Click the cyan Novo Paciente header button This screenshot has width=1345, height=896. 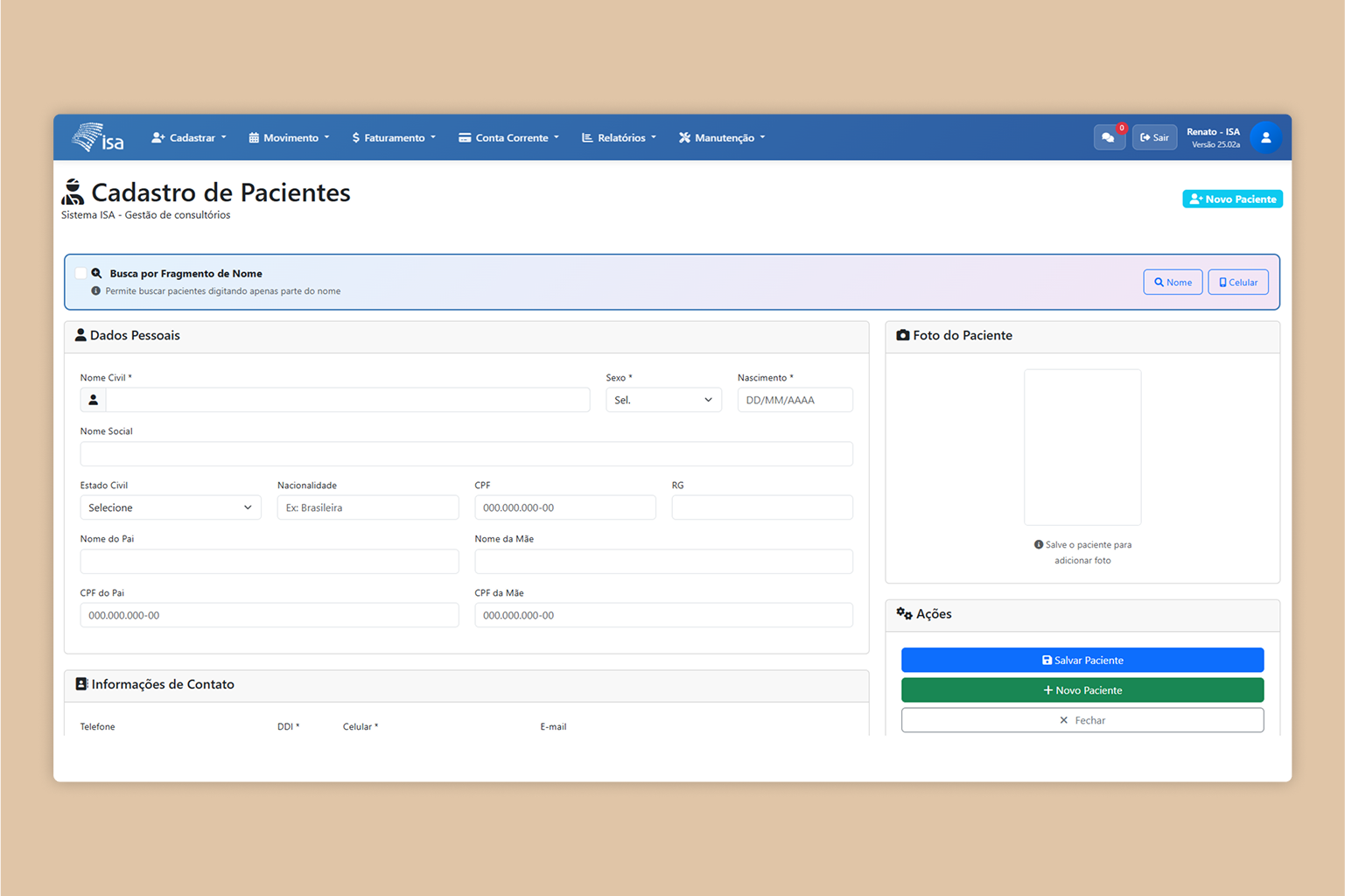(1231, 199)
